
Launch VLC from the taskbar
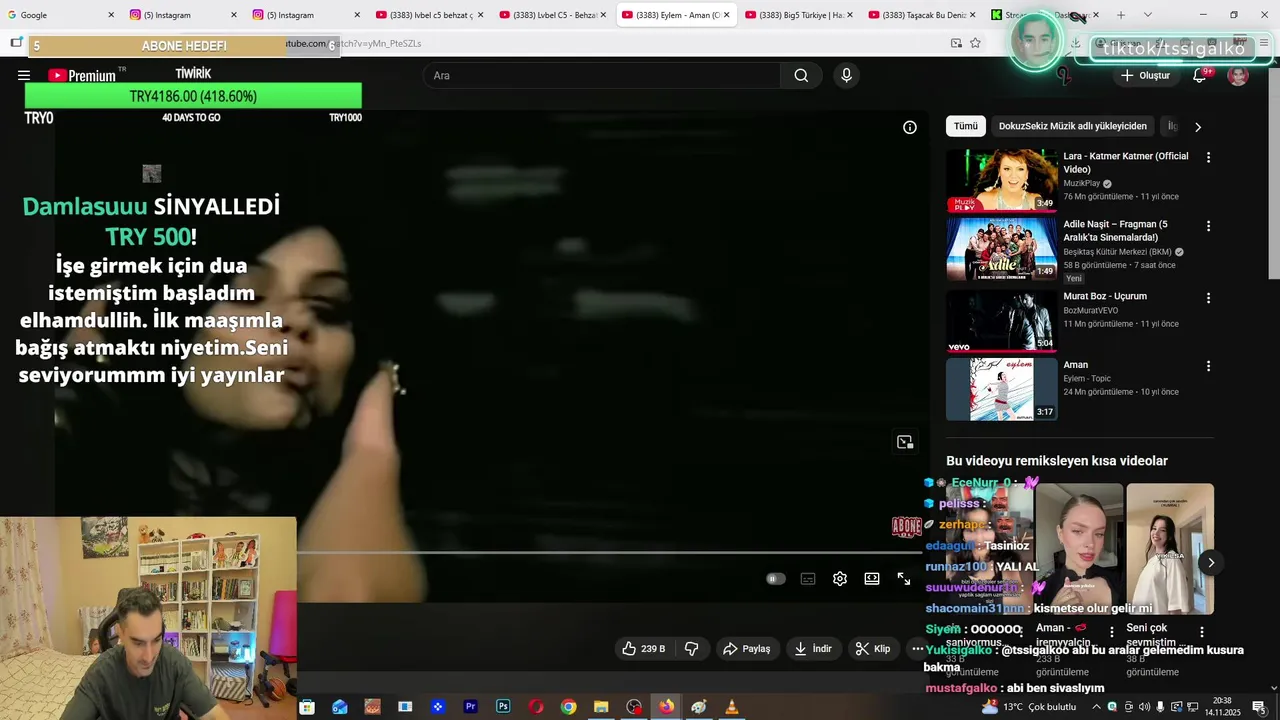(x=732, y=707)
